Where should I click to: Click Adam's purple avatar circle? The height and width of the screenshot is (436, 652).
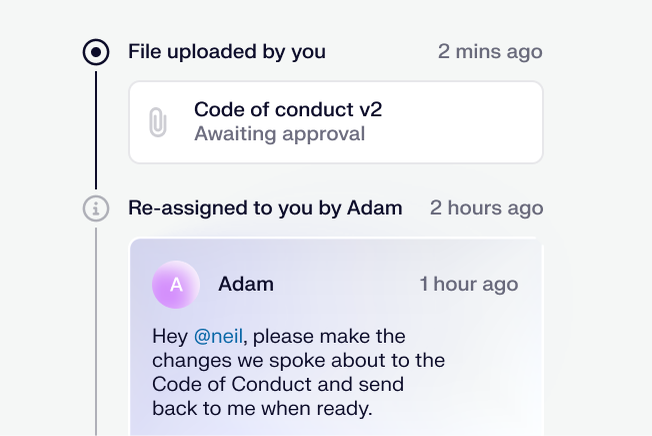pos(176,285)
